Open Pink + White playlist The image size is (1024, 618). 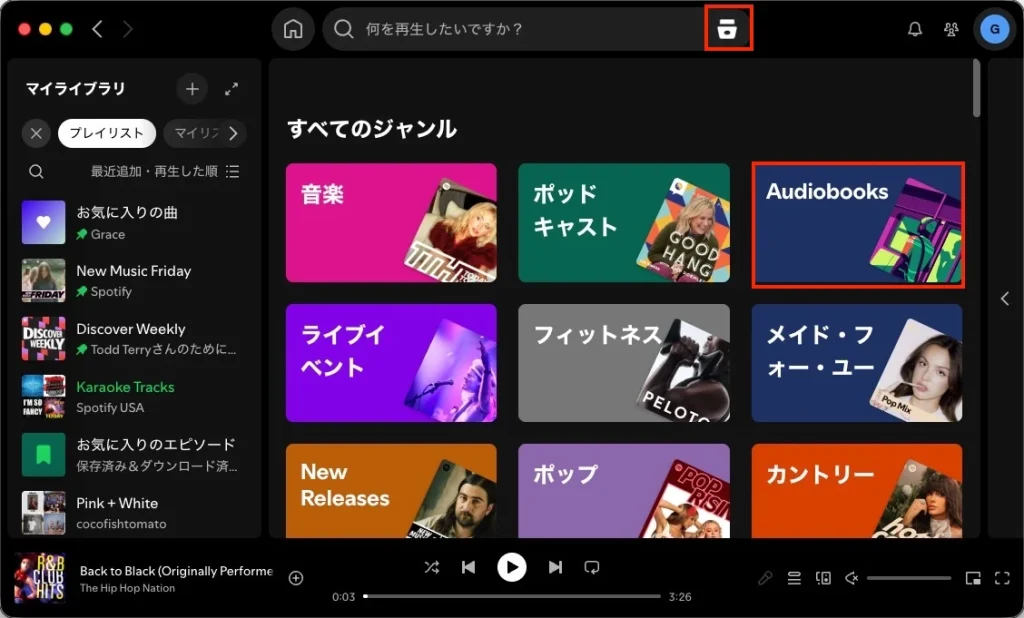(133, 513)
